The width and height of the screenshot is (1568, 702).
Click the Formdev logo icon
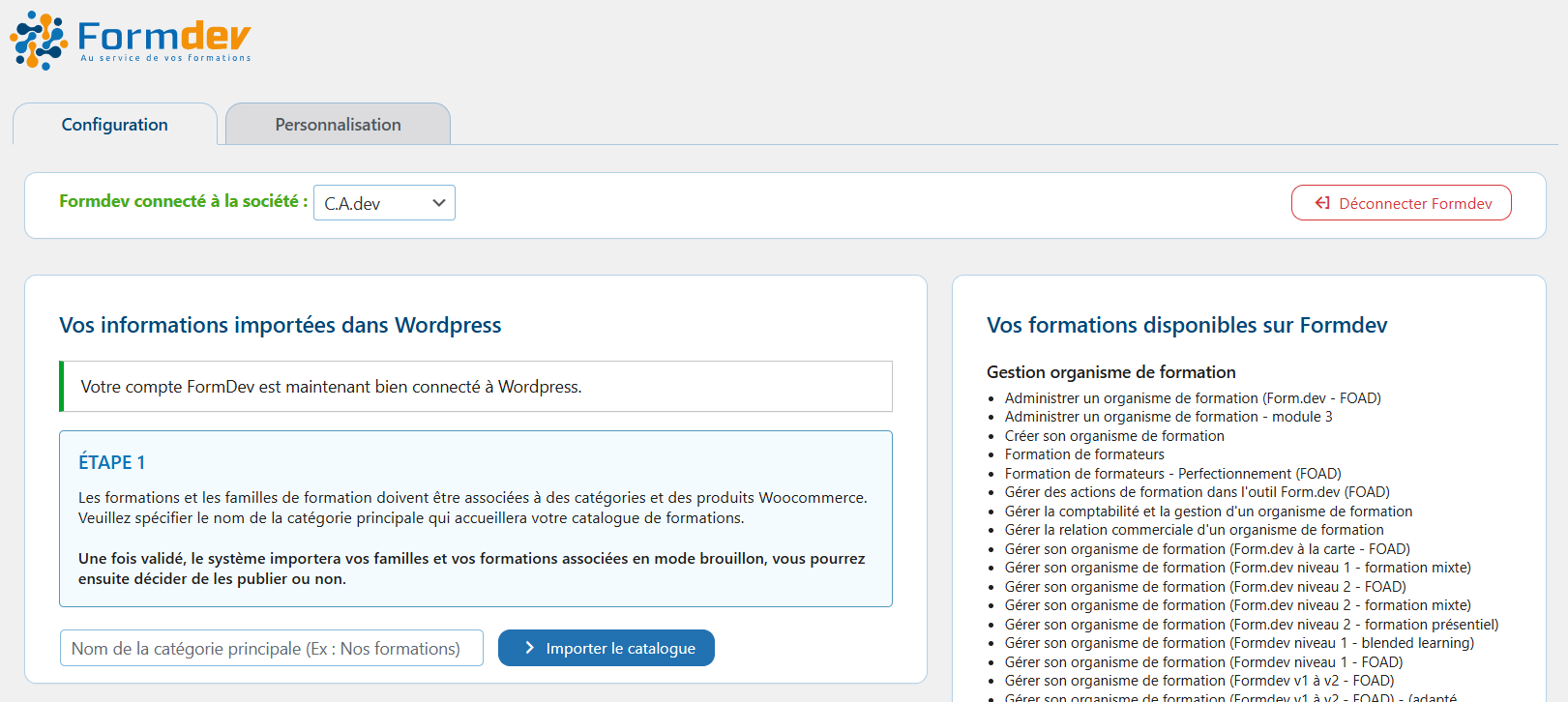point(39,41)
